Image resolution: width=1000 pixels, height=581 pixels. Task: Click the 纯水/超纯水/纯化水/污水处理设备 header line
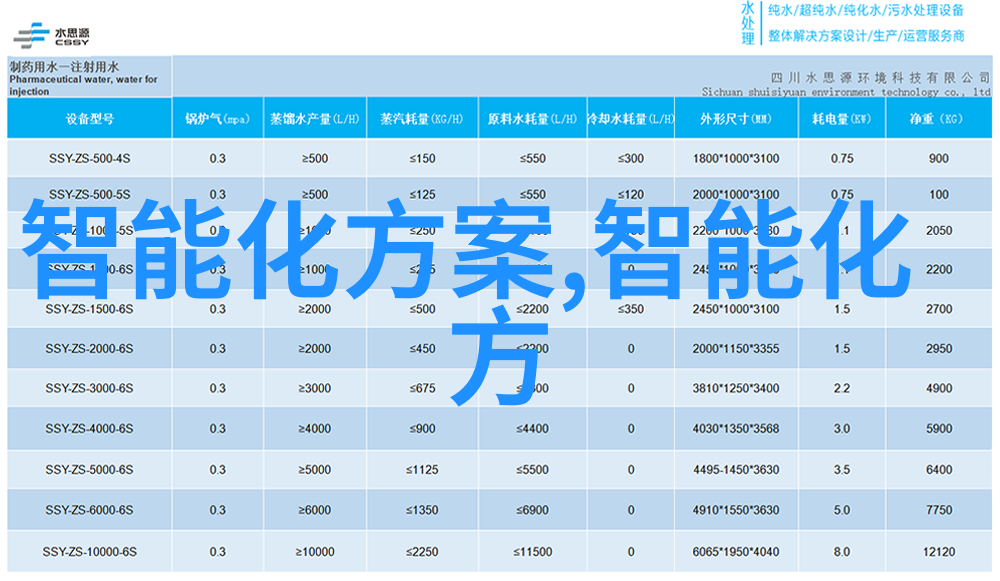click(865, 11)
